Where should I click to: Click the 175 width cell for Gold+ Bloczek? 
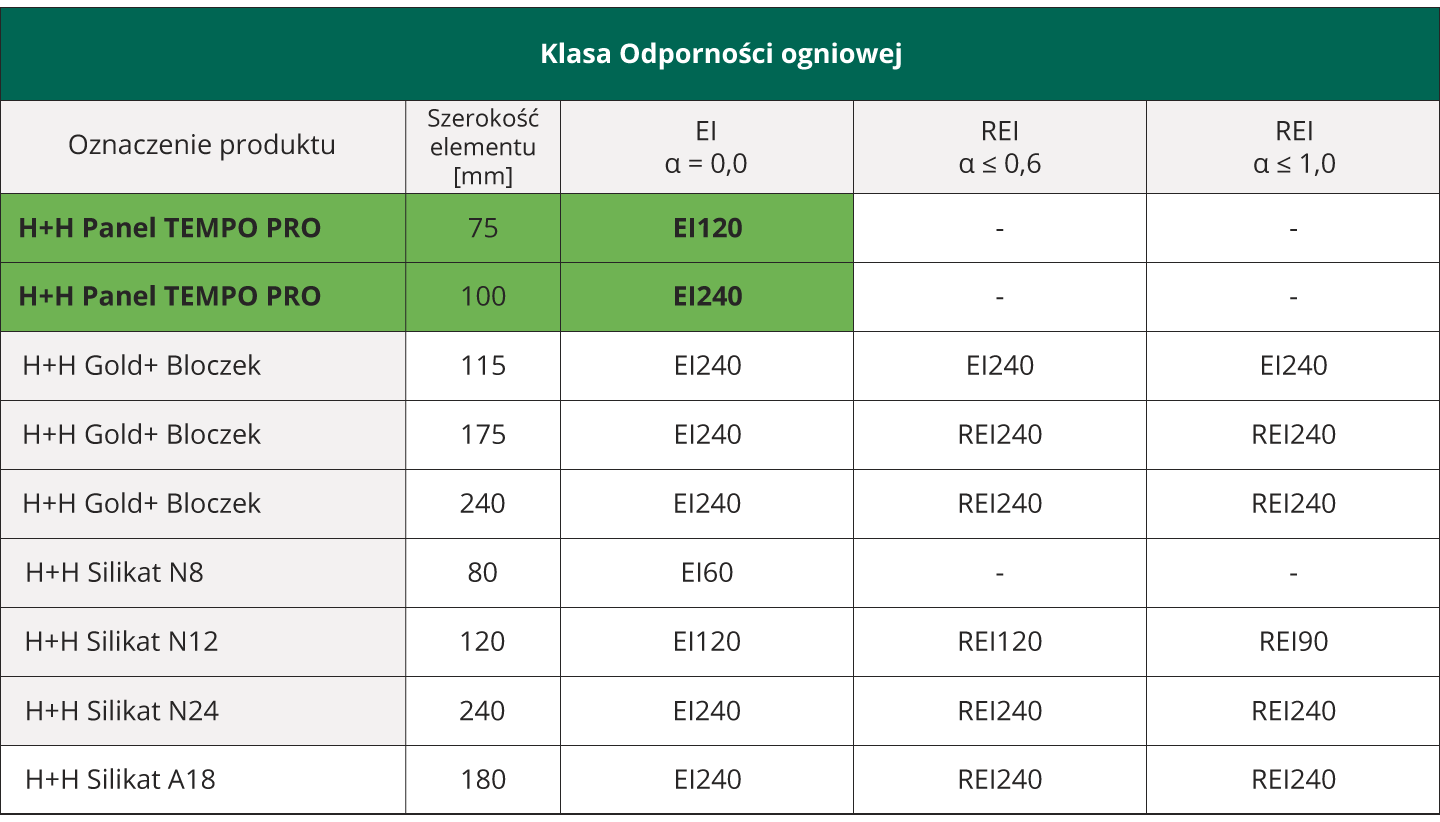point(483,435)
